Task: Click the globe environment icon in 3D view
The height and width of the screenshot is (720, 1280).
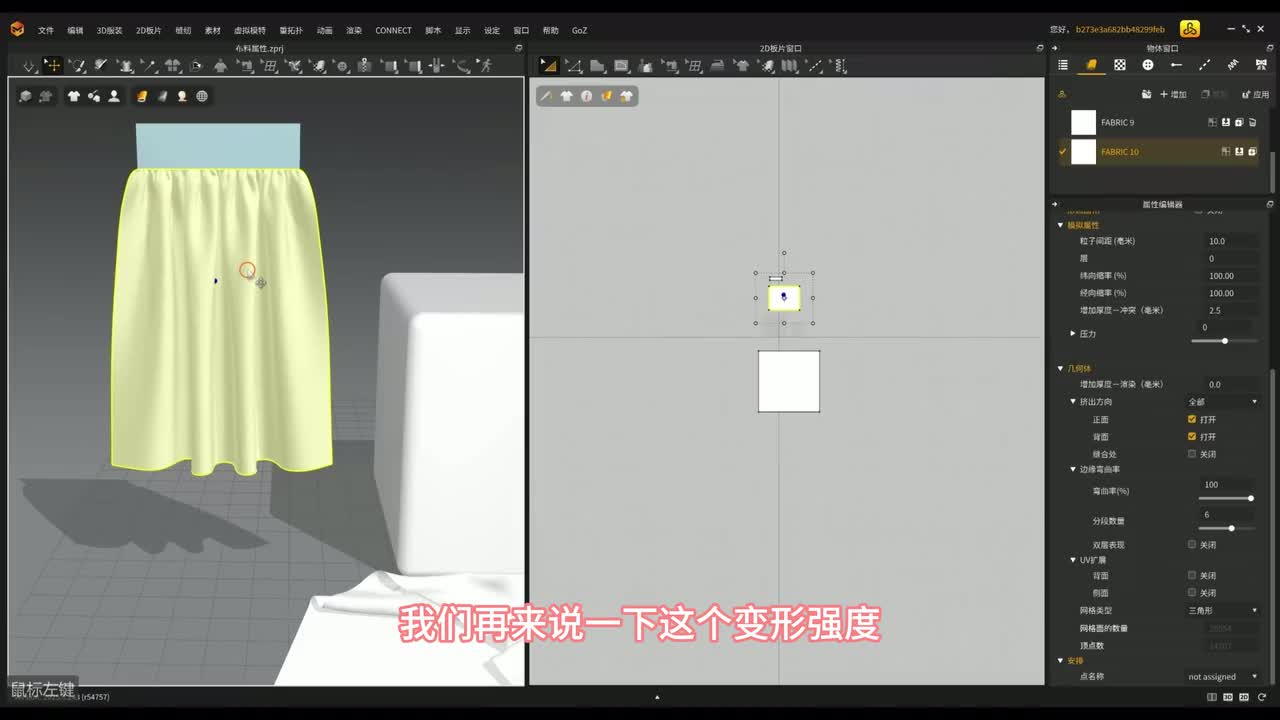Action: pos(202,96)
